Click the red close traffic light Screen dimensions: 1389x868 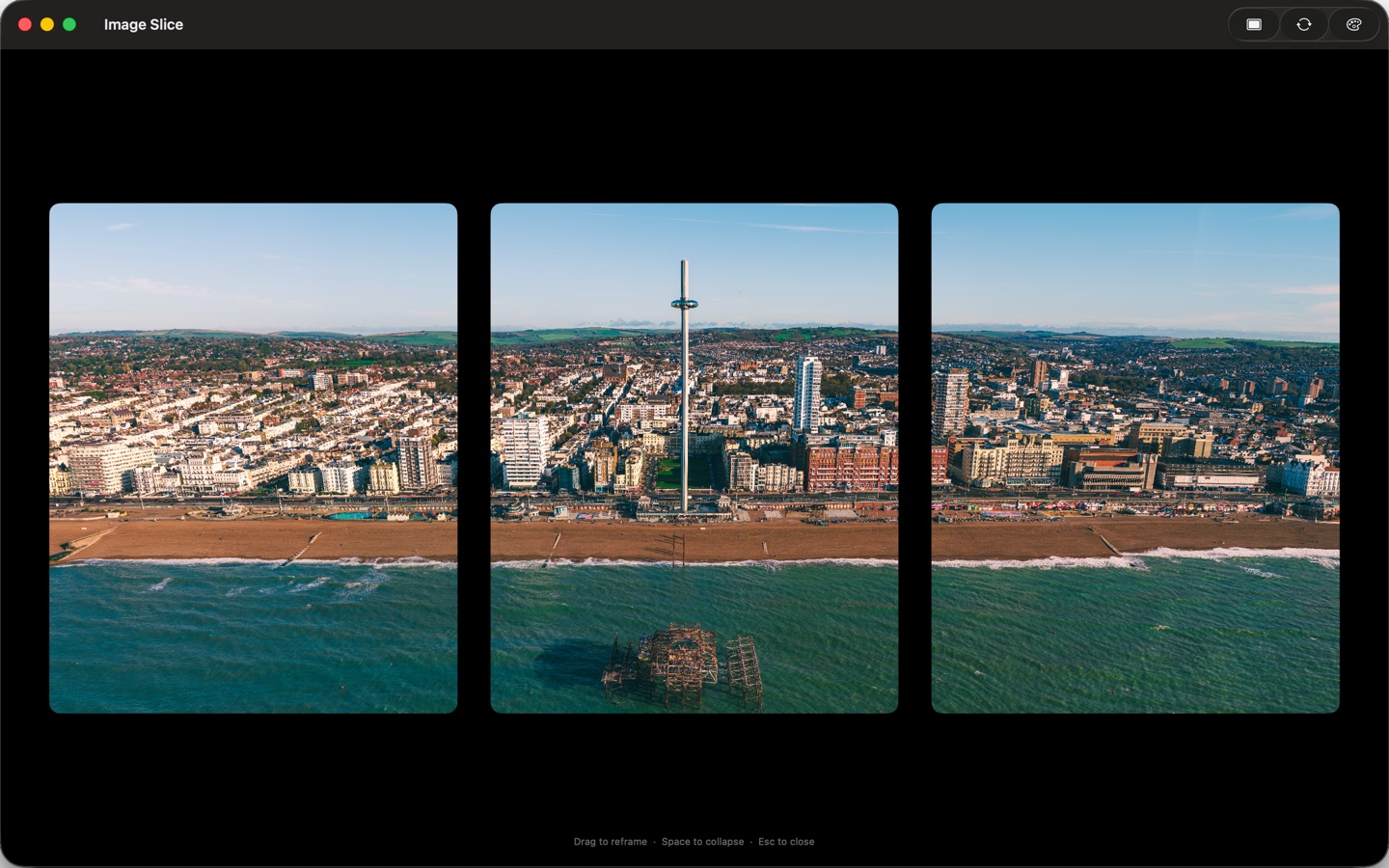tap(24, 24)
